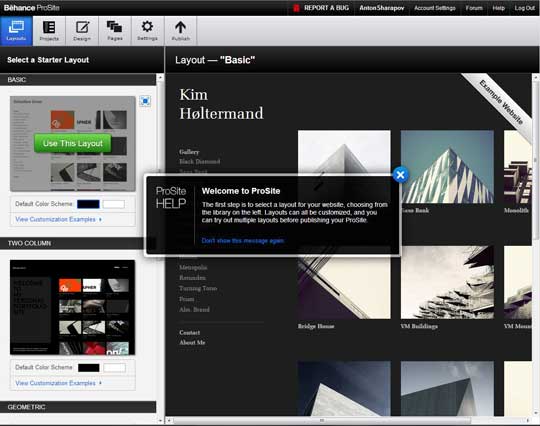Viewport: 540px width, 426px height.
Task: Click About Me in example site menu
Action: tap(192, 342)
